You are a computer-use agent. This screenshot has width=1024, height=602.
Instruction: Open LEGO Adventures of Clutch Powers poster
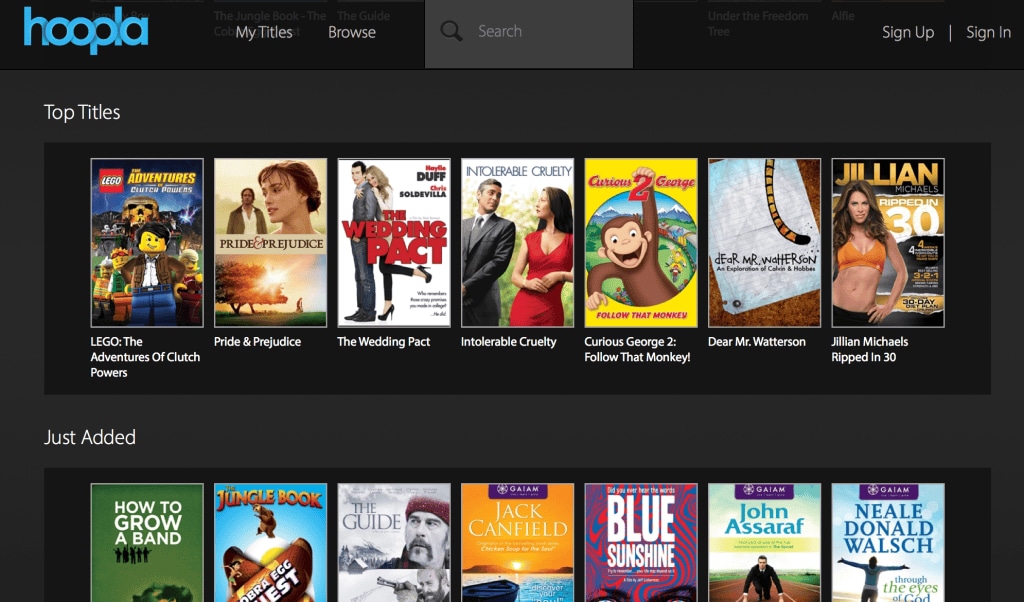click(147, 242)
